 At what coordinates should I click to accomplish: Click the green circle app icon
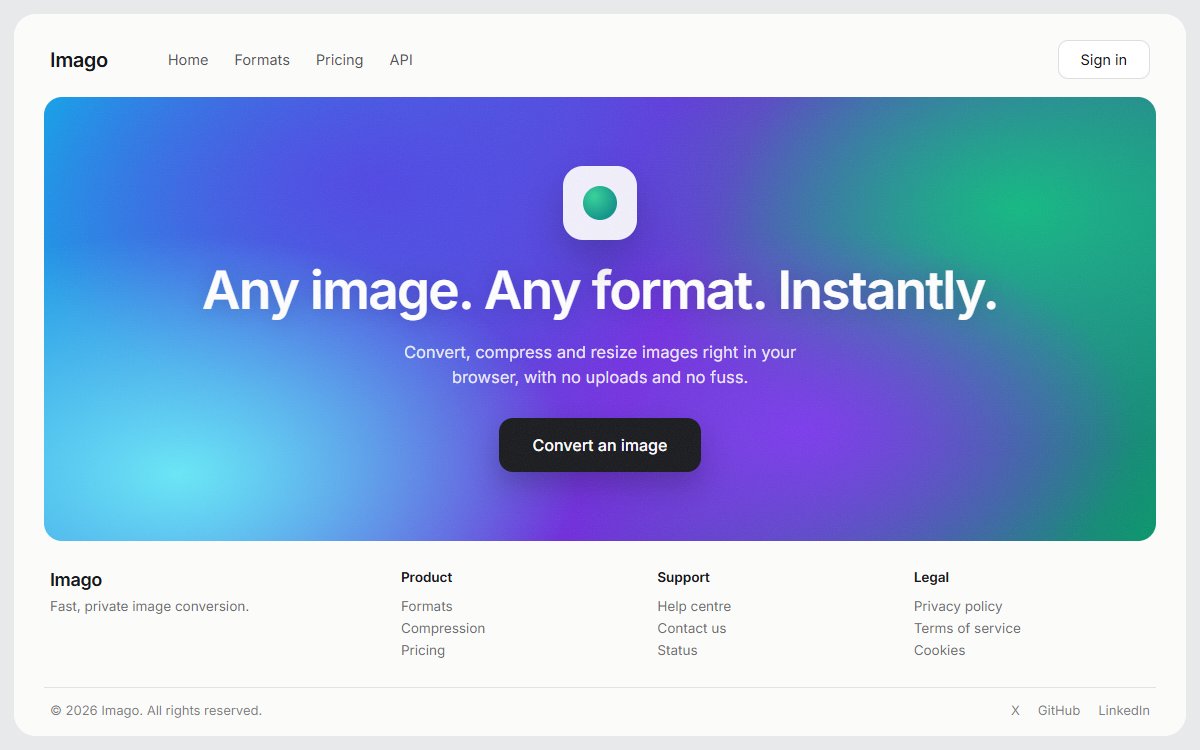(600, 203)
